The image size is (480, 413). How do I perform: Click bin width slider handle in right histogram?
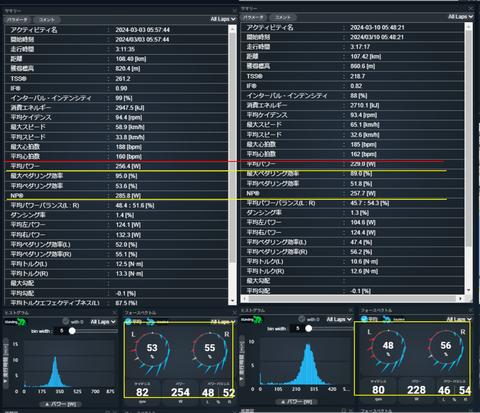309,329
